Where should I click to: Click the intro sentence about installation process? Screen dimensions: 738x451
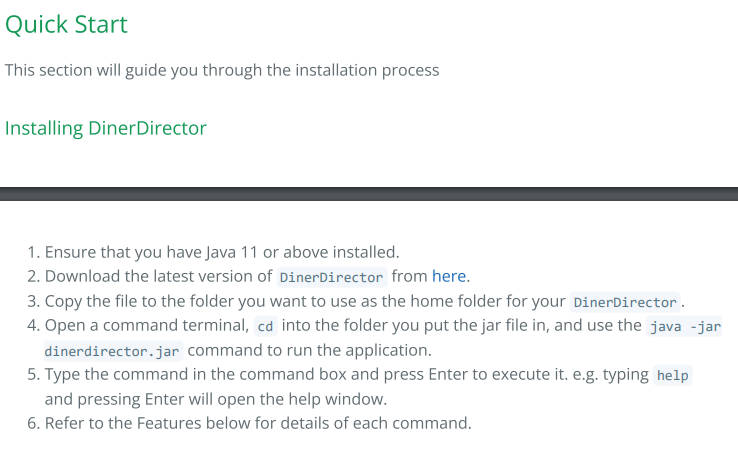coord(222,70)
